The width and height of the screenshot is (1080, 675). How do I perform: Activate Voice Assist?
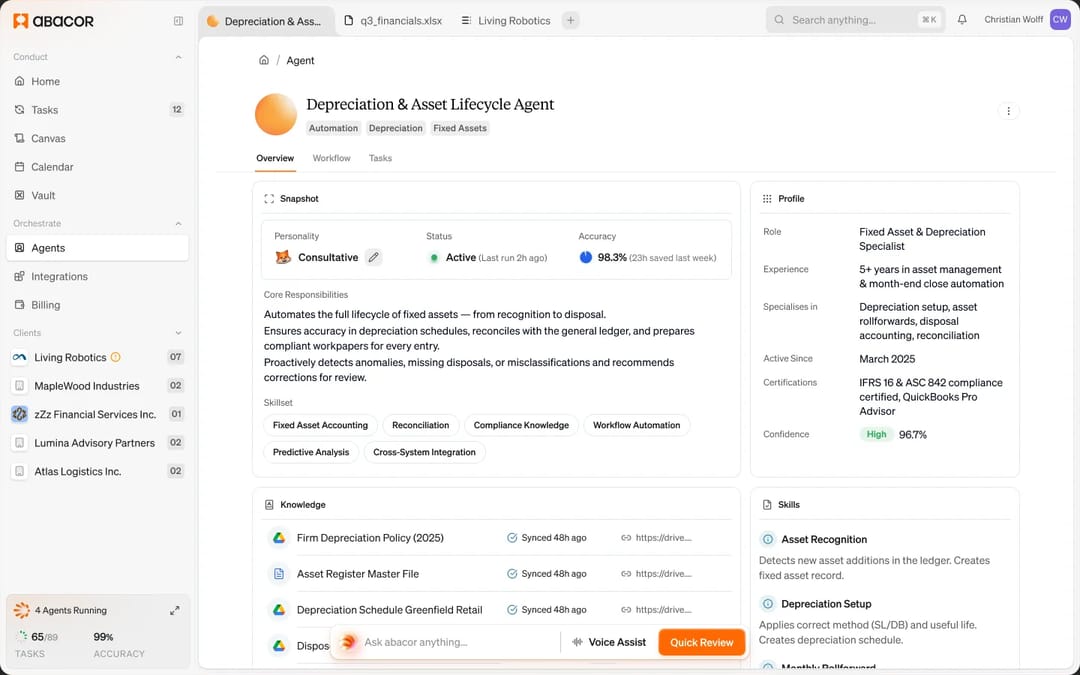[x=609, y=643]
